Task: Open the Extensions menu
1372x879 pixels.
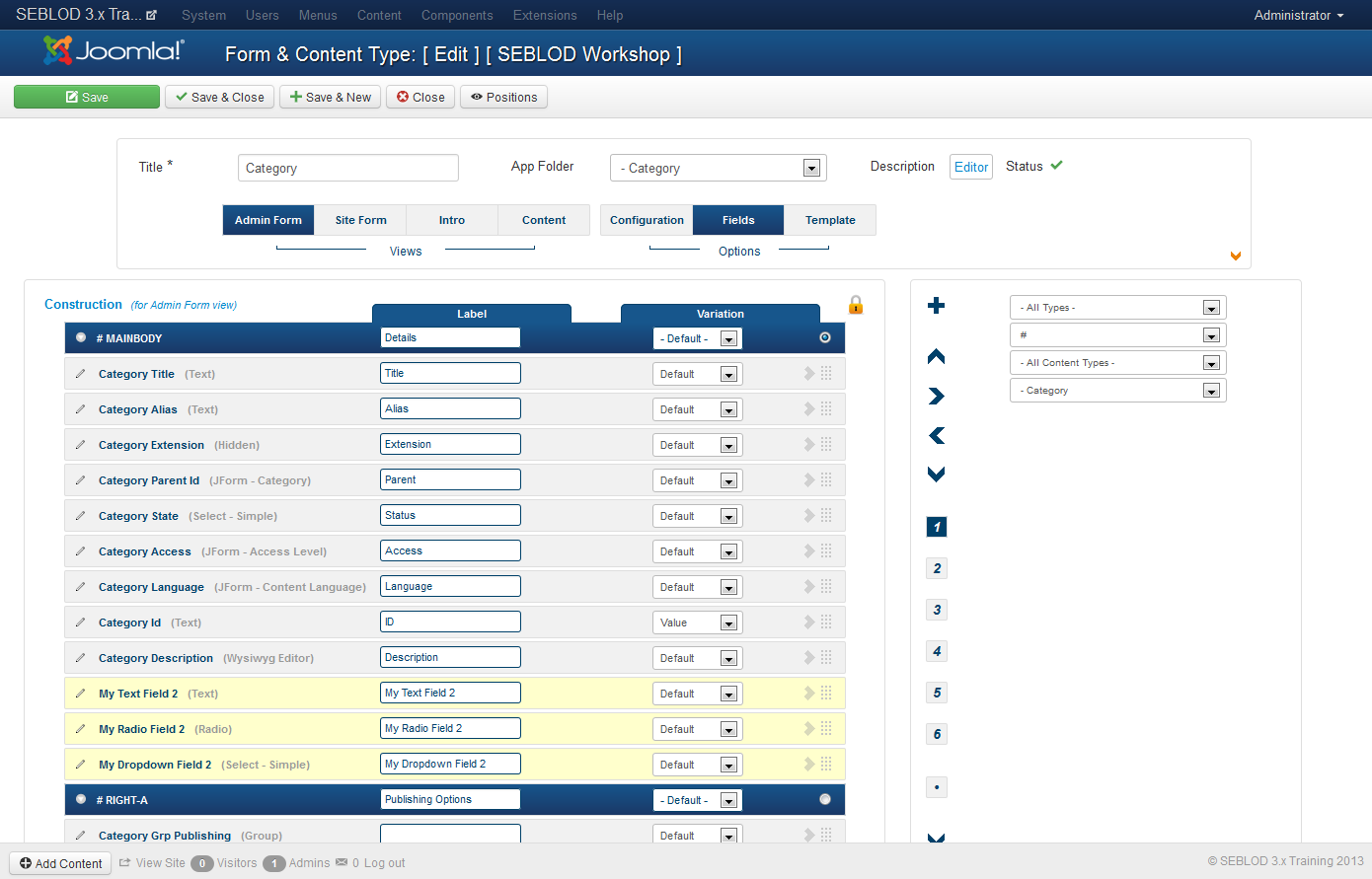Action: point(545,15)
